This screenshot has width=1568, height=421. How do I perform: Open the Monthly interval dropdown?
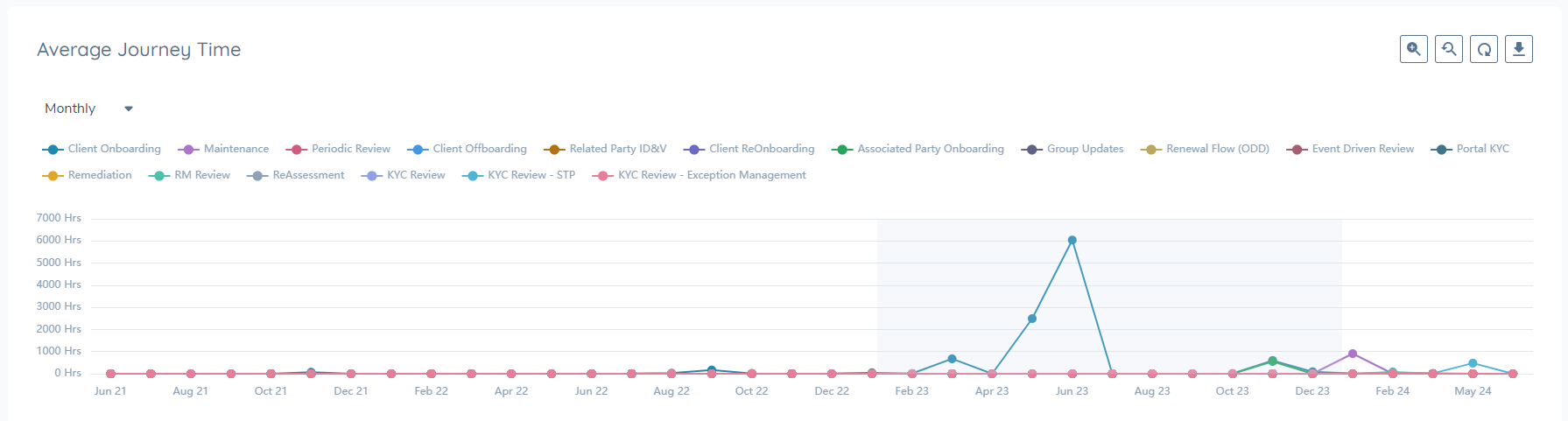click(88, 109)
